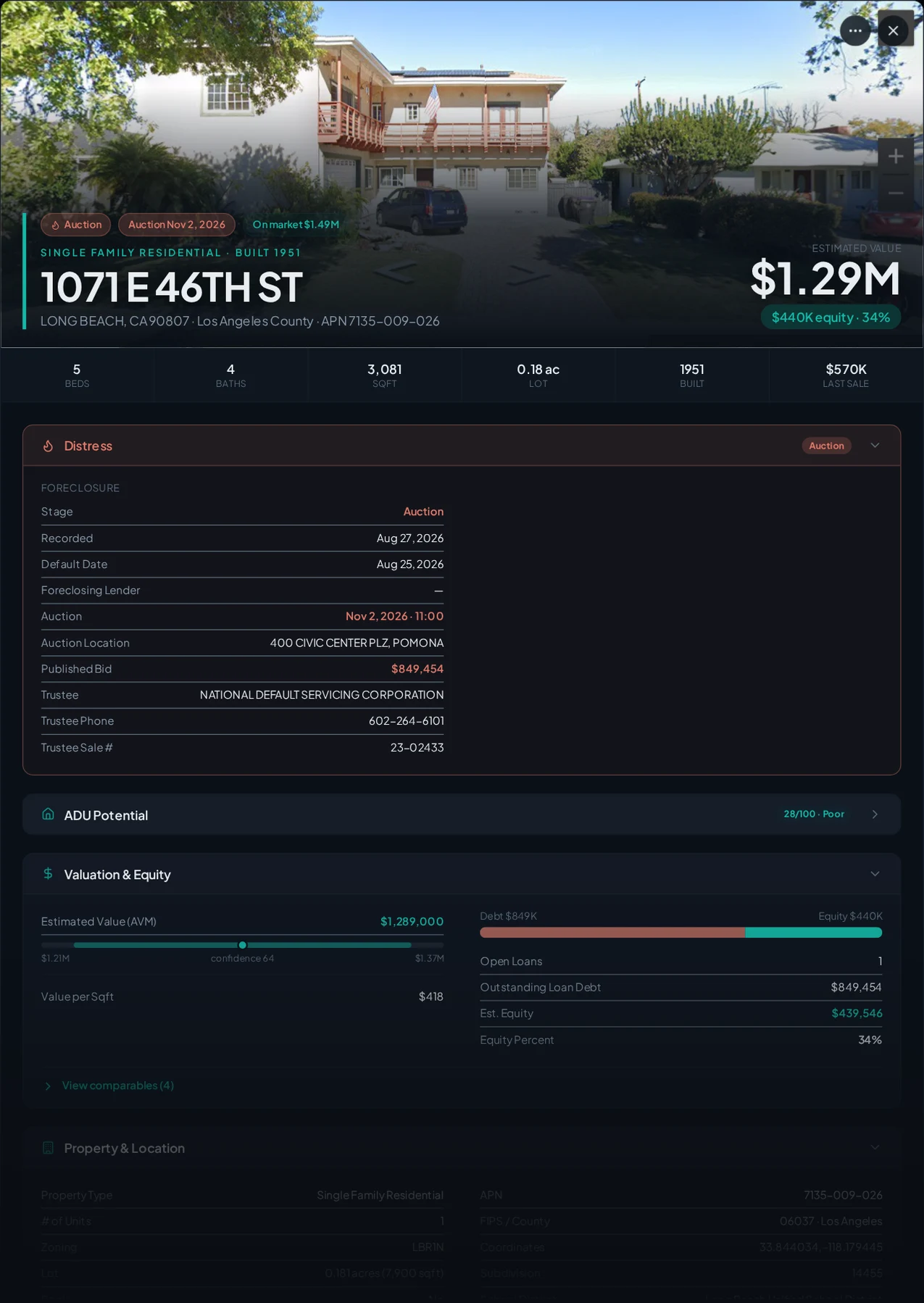Click the 0.18 ac LOT stat

(x=538, y=375)
